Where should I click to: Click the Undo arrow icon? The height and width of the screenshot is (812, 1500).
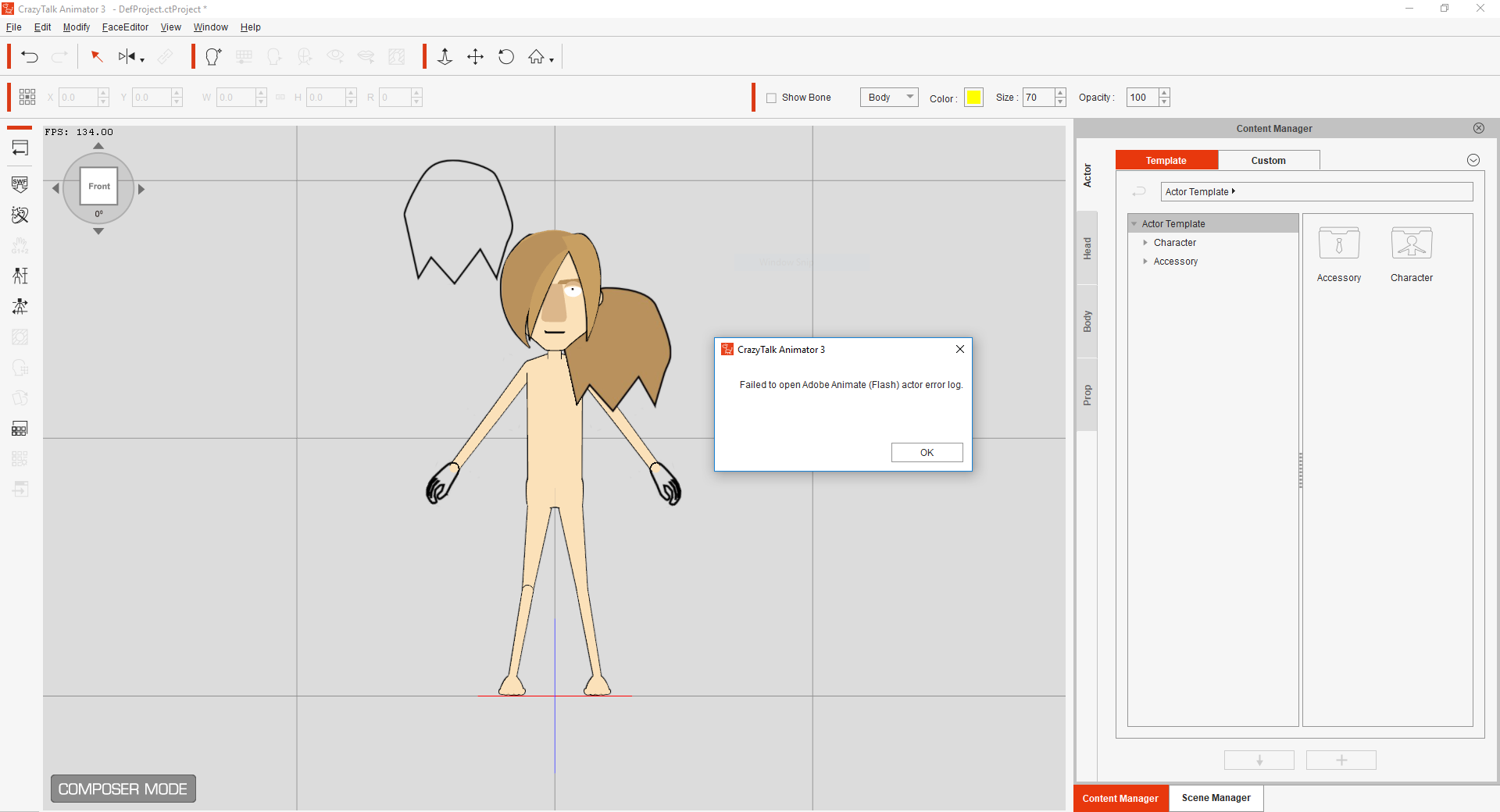coord(30,56)
